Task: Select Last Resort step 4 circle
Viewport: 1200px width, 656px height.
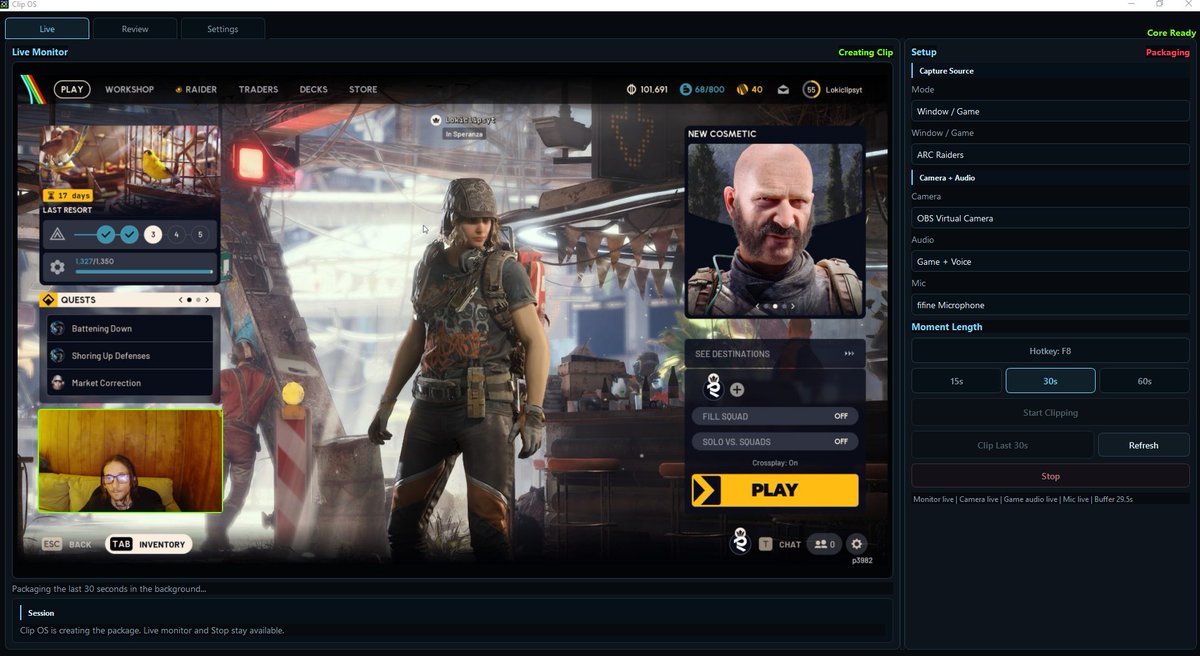Action: [x=176, y=235]
